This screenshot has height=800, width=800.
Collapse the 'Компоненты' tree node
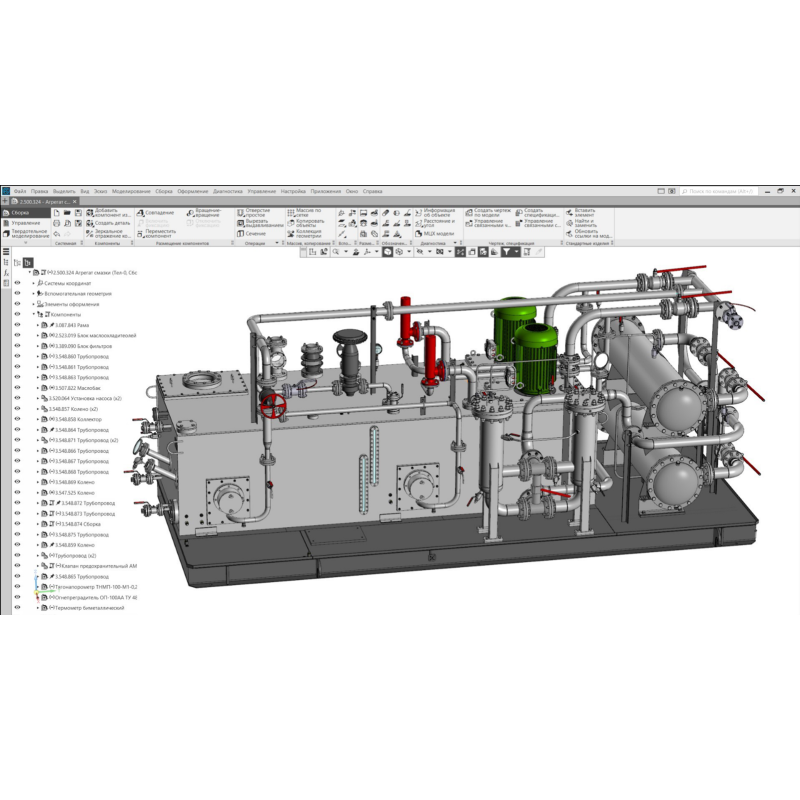[32, 314]
